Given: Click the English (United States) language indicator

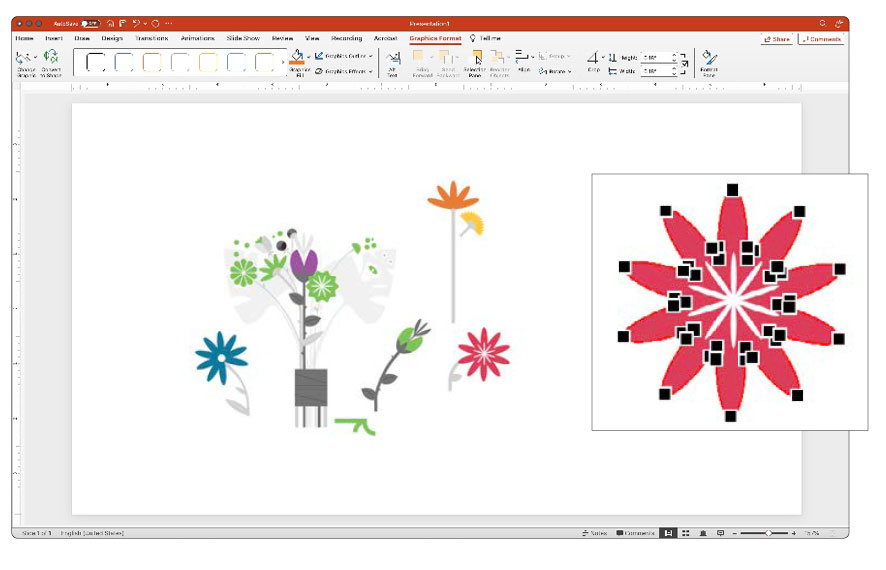Looking at the screenshot, I should (x=92, y=533).
